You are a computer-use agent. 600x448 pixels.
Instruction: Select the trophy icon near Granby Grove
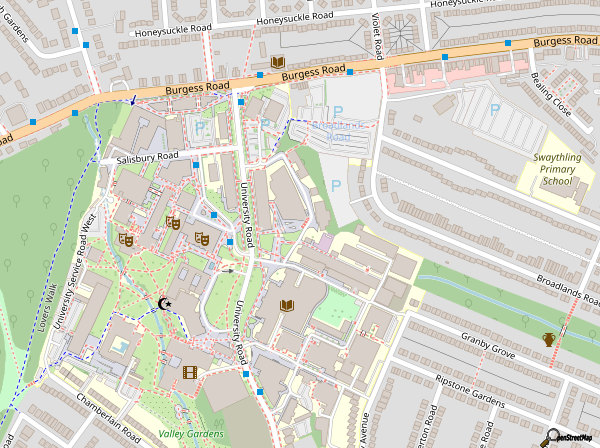[x=549, y=339]
